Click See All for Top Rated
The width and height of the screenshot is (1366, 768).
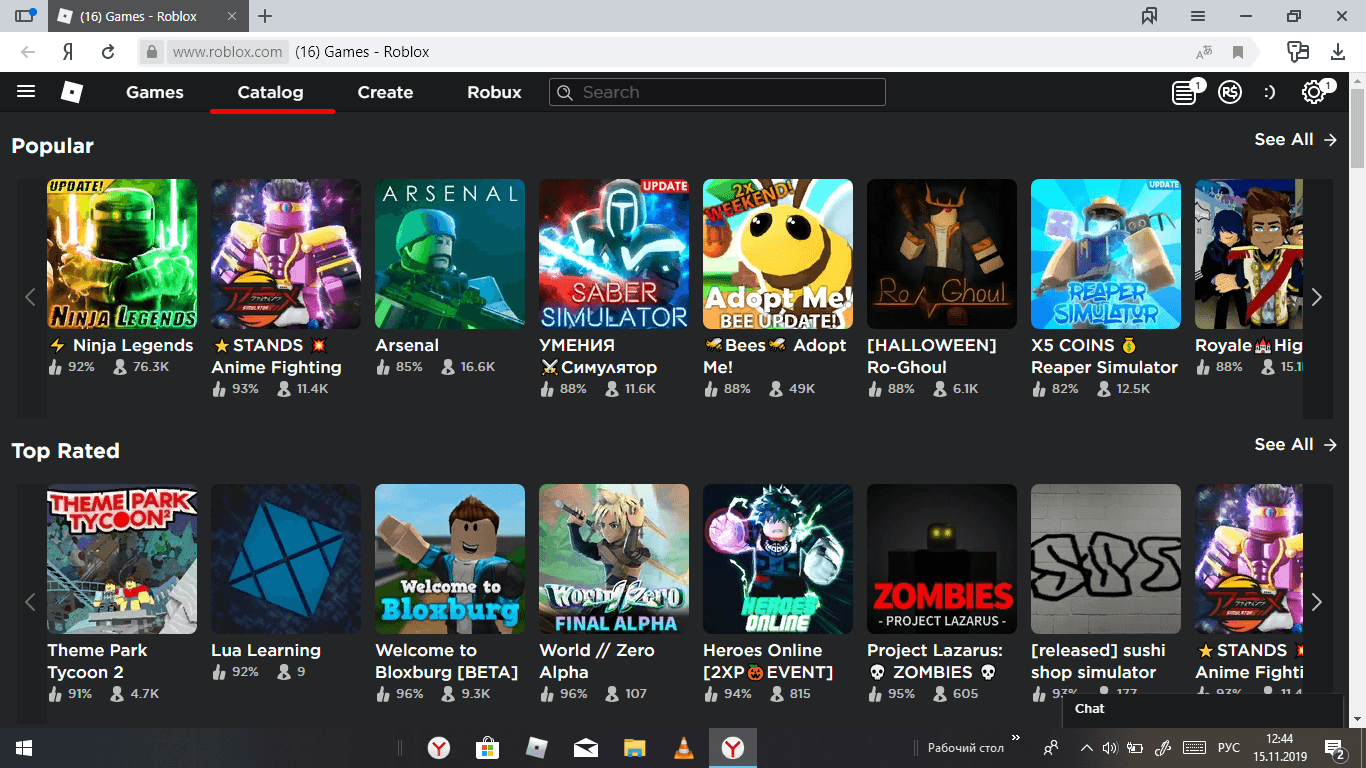pos(1295,445)
